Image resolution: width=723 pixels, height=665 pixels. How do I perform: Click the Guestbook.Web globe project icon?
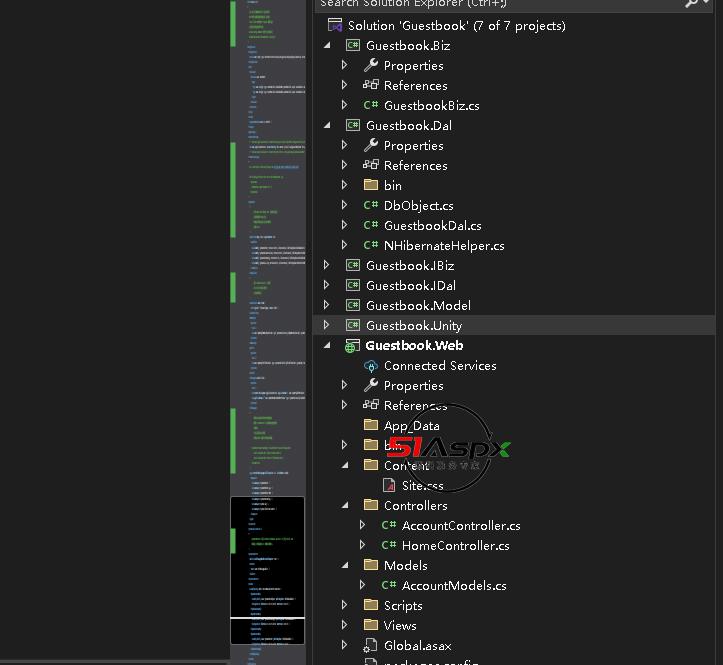coord(352,345)
